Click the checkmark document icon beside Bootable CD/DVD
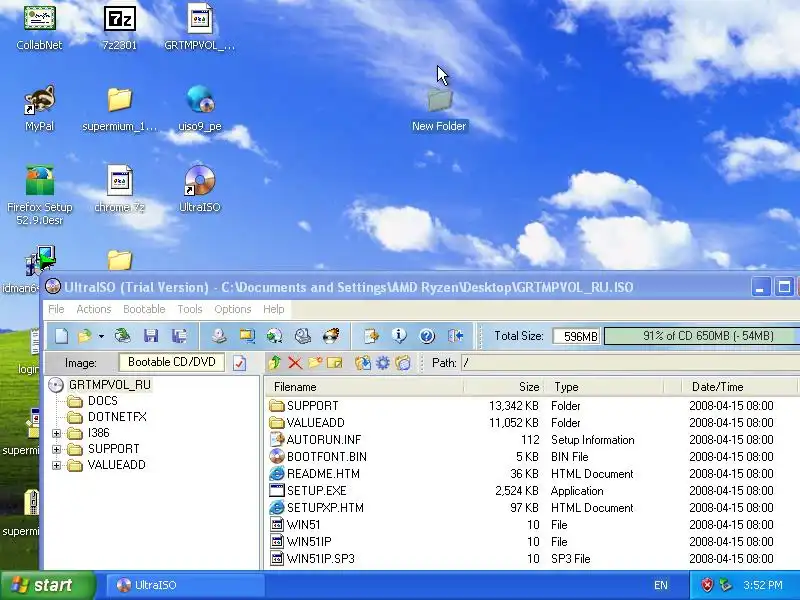The height and width of the screenshot is (600, 800). (239, 363)
